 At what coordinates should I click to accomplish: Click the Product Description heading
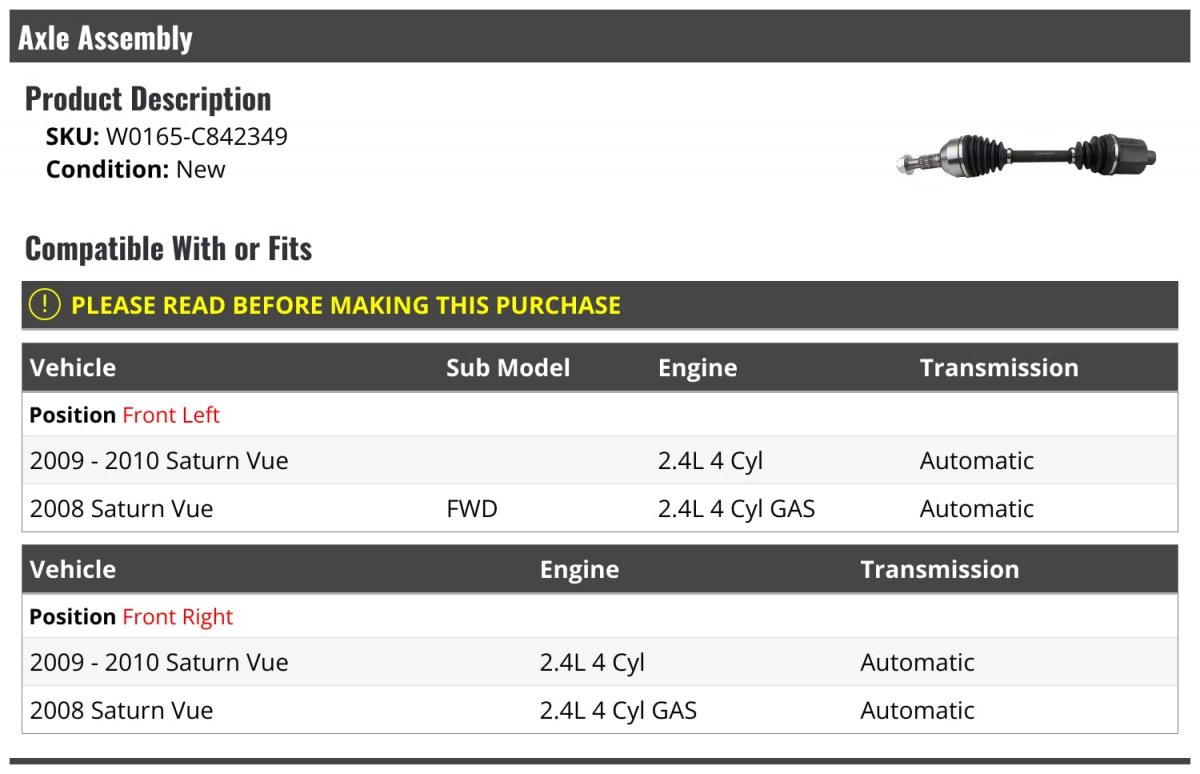(x=148, y=99)
